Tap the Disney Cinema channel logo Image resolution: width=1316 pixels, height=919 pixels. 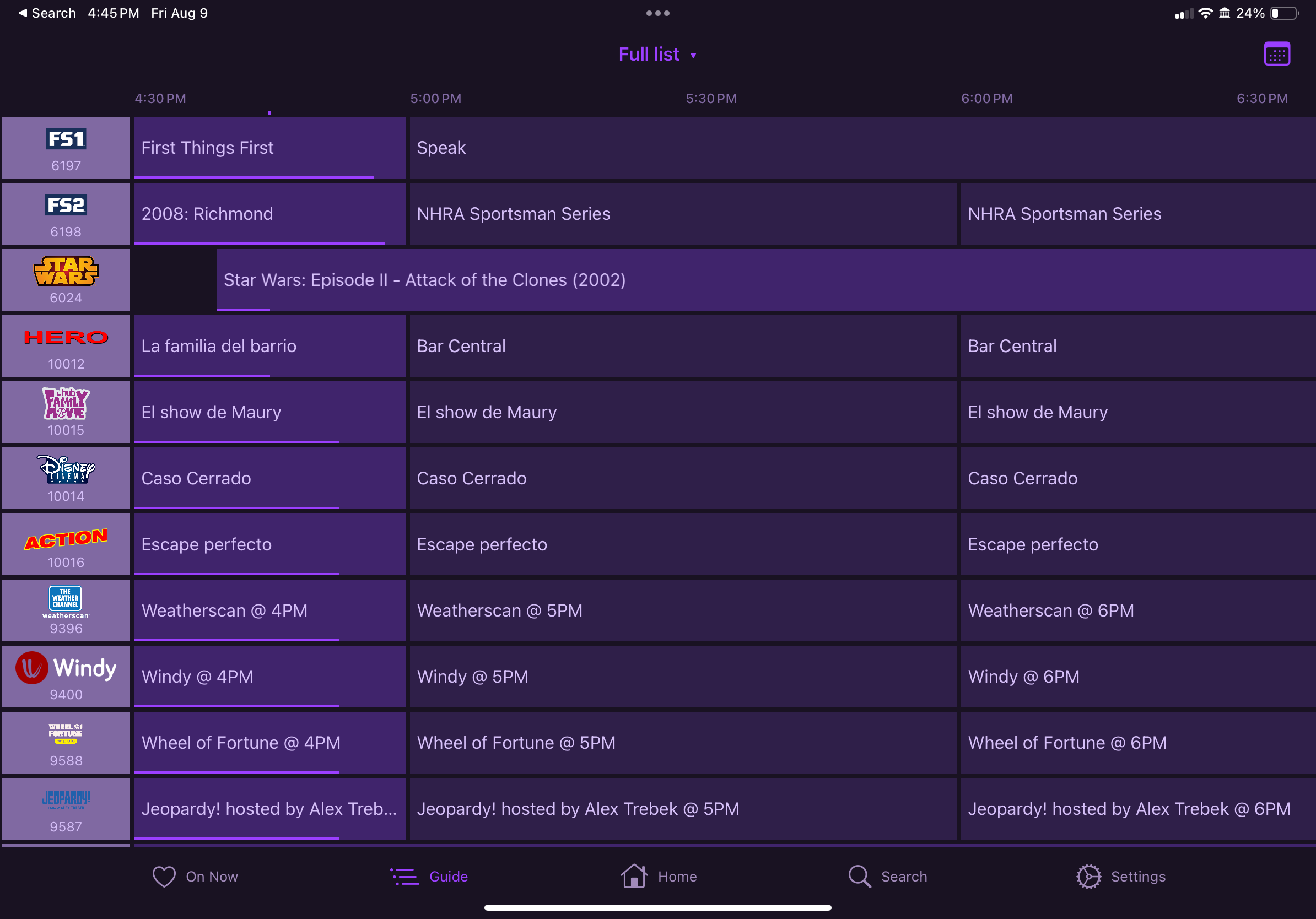[x=66, y=469]
